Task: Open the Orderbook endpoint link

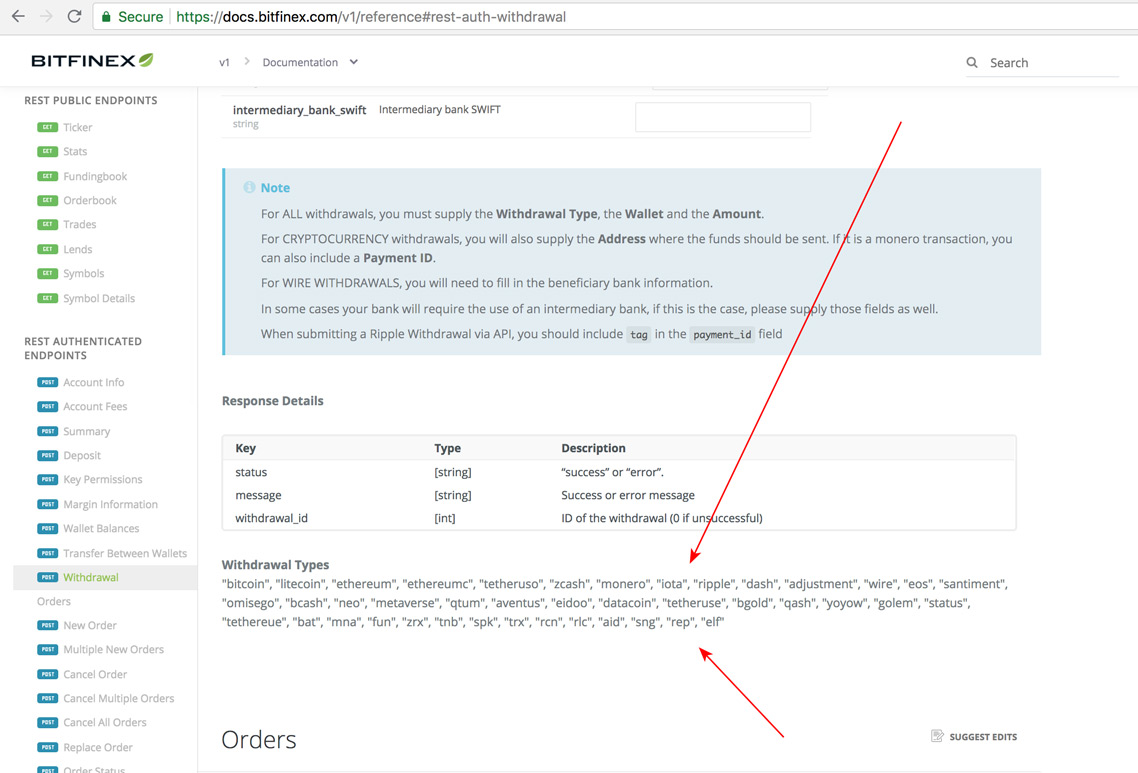Action: (90, 200)
